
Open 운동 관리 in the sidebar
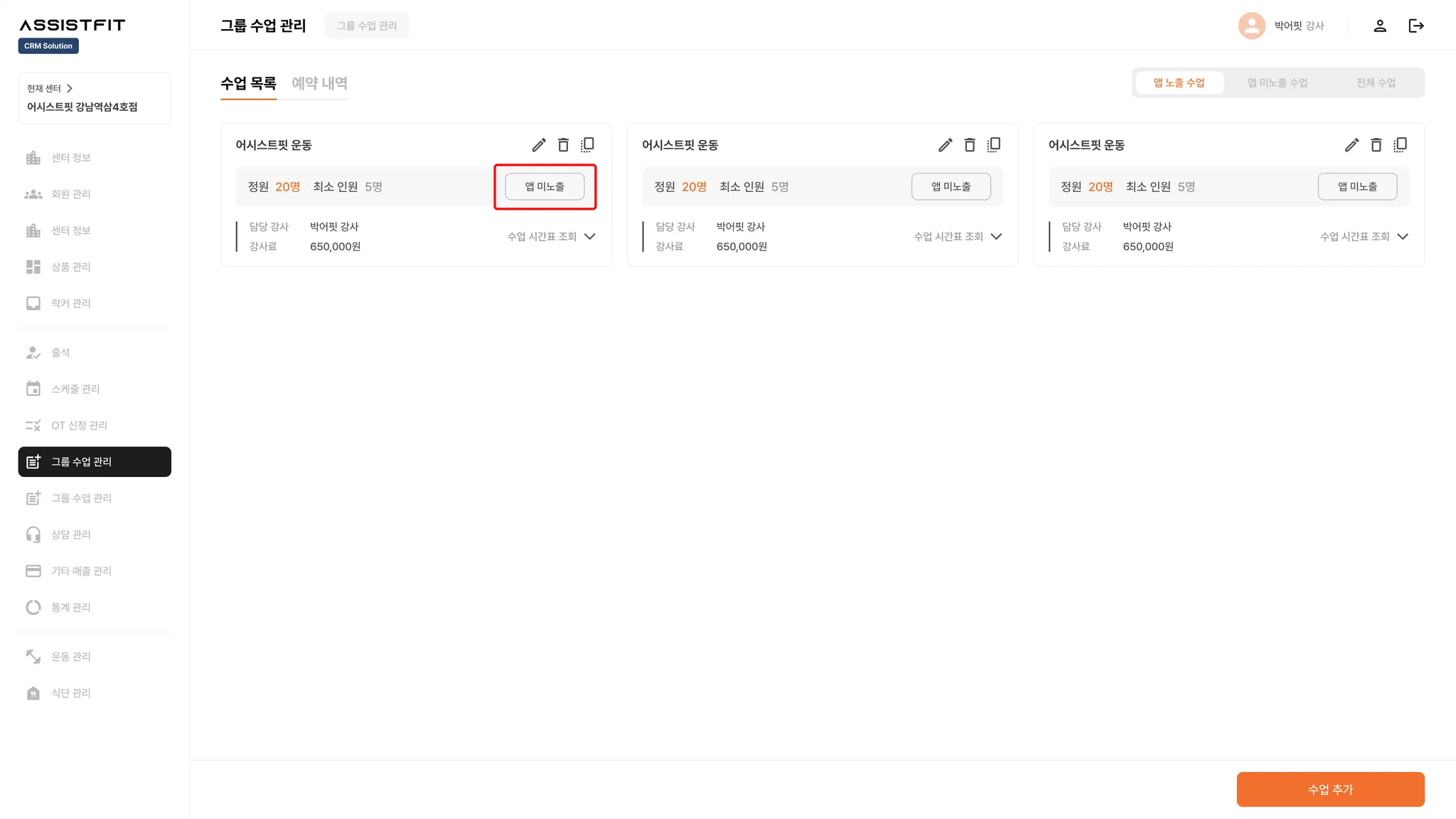point(70,656)
